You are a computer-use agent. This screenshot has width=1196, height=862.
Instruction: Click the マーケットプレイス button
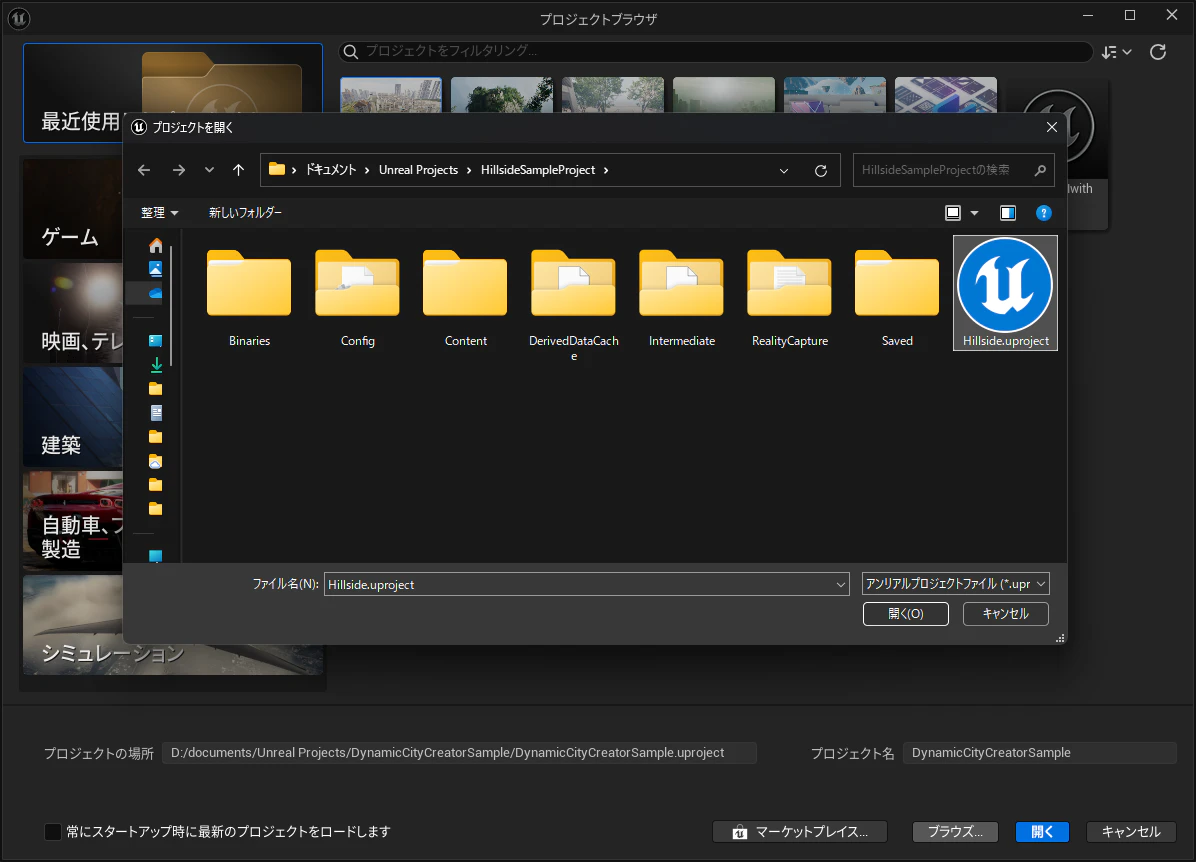(x=800, y=831)
